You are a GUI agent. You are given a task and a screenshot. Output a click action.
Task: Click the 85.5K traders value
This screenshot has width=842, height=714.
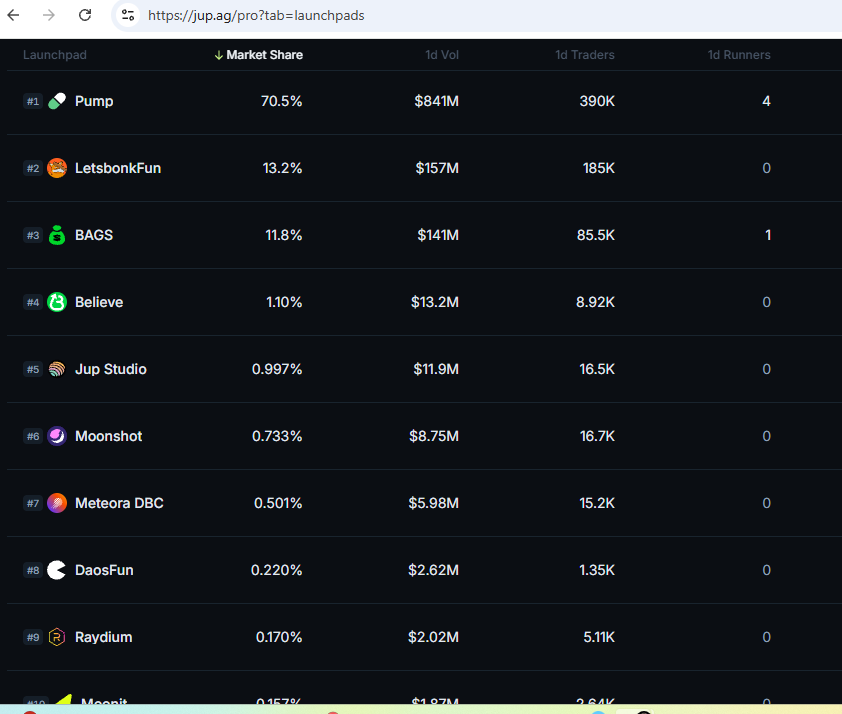(596, 235)
